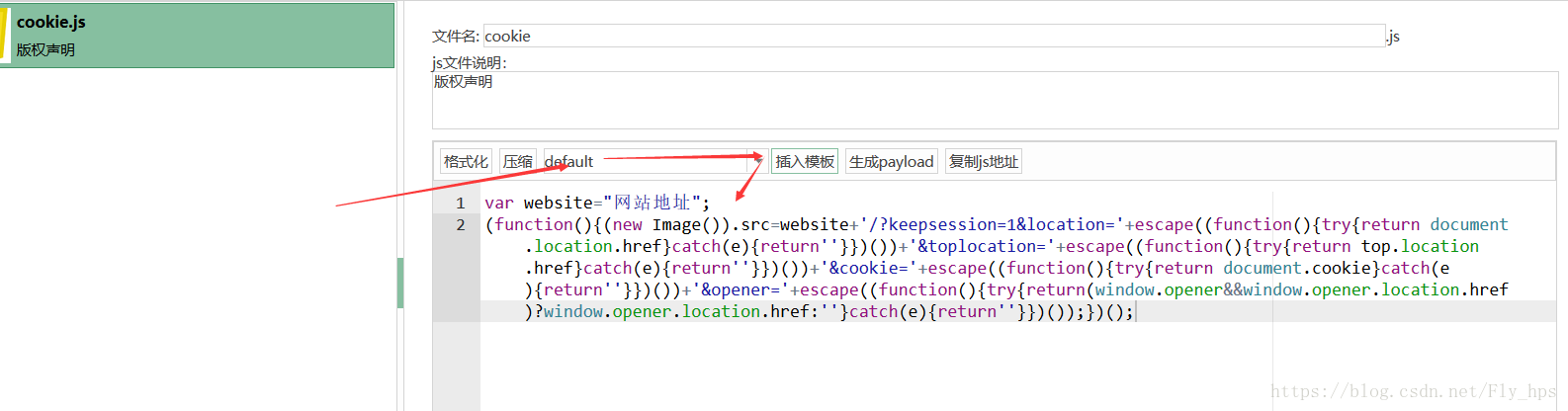Open the default template dropdown

coord(654,161)
